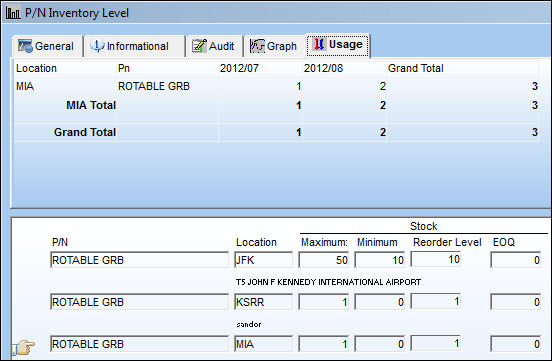
Task: Click the Stock group heading
Action: 424,226
